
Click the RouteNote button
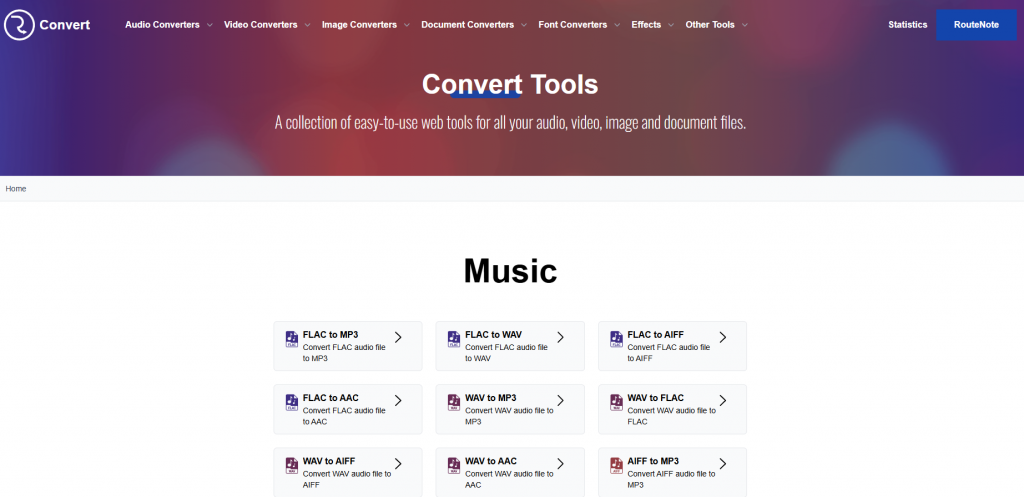976,25
